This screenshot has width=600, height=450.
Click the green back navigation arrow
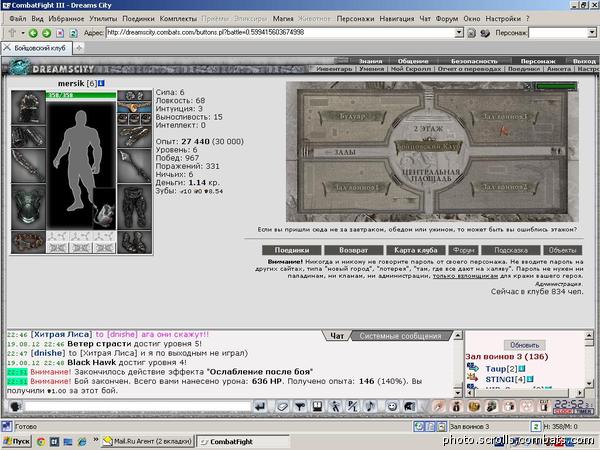[x=33, y=33]
